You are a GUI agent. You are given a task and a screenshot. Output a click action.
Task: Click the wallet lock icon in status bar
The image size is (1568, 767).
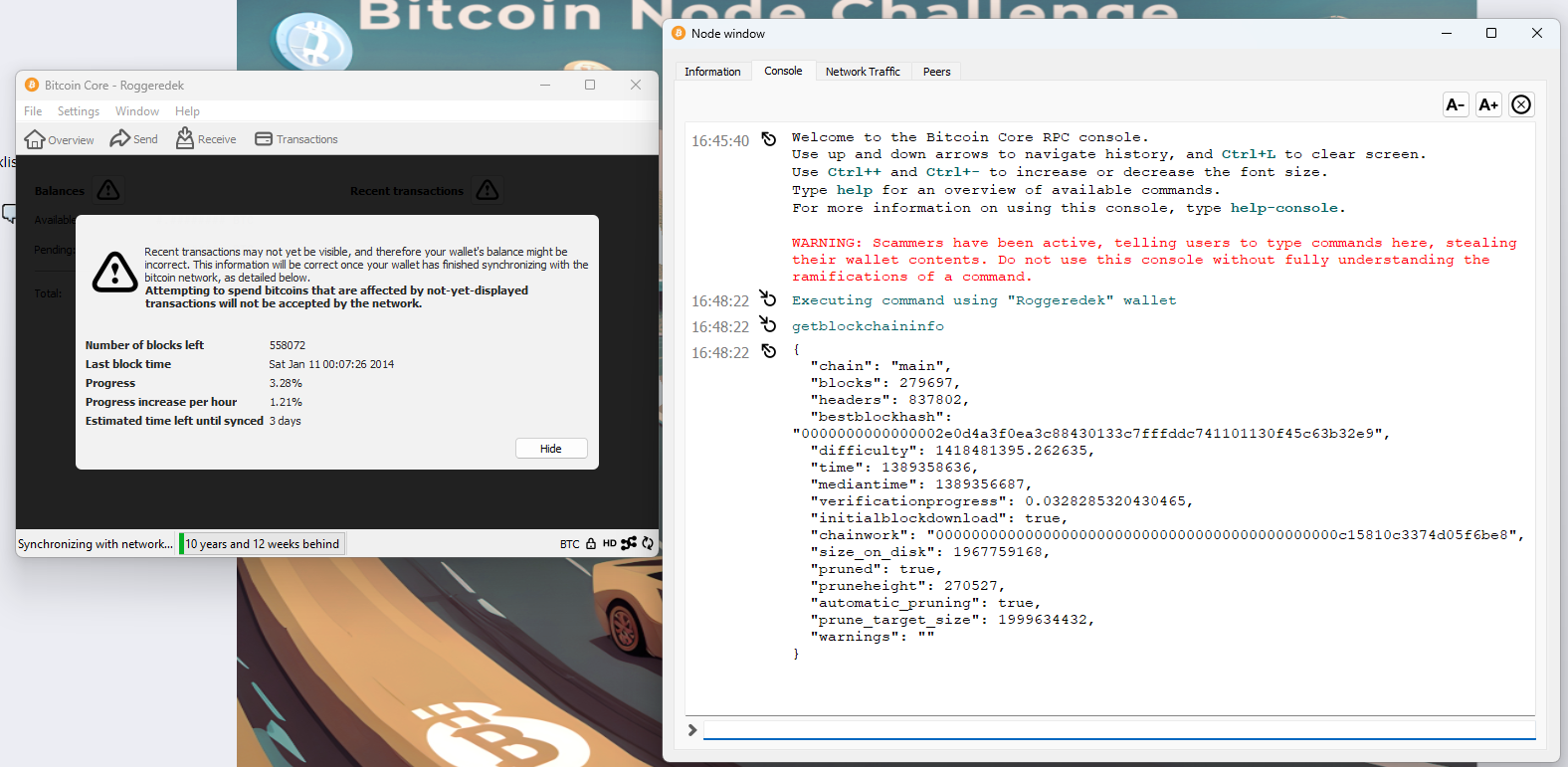591,543
